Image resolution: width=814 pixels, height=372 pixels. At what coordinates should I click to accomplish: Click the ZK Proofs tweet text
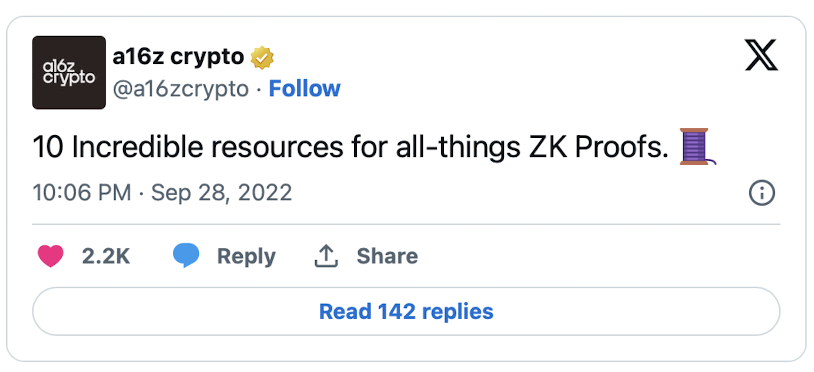pos(351,147)
